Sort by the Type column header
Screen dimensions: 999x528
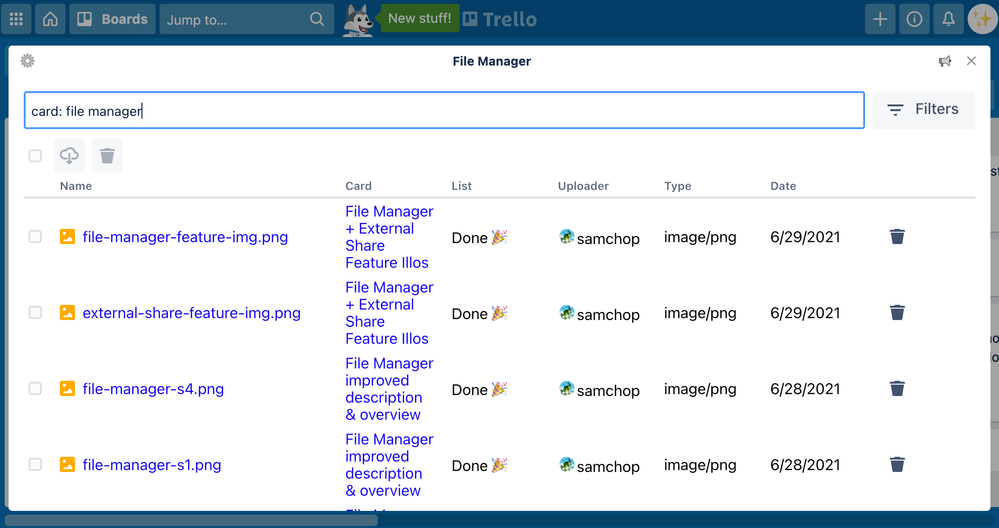point(678,186)
